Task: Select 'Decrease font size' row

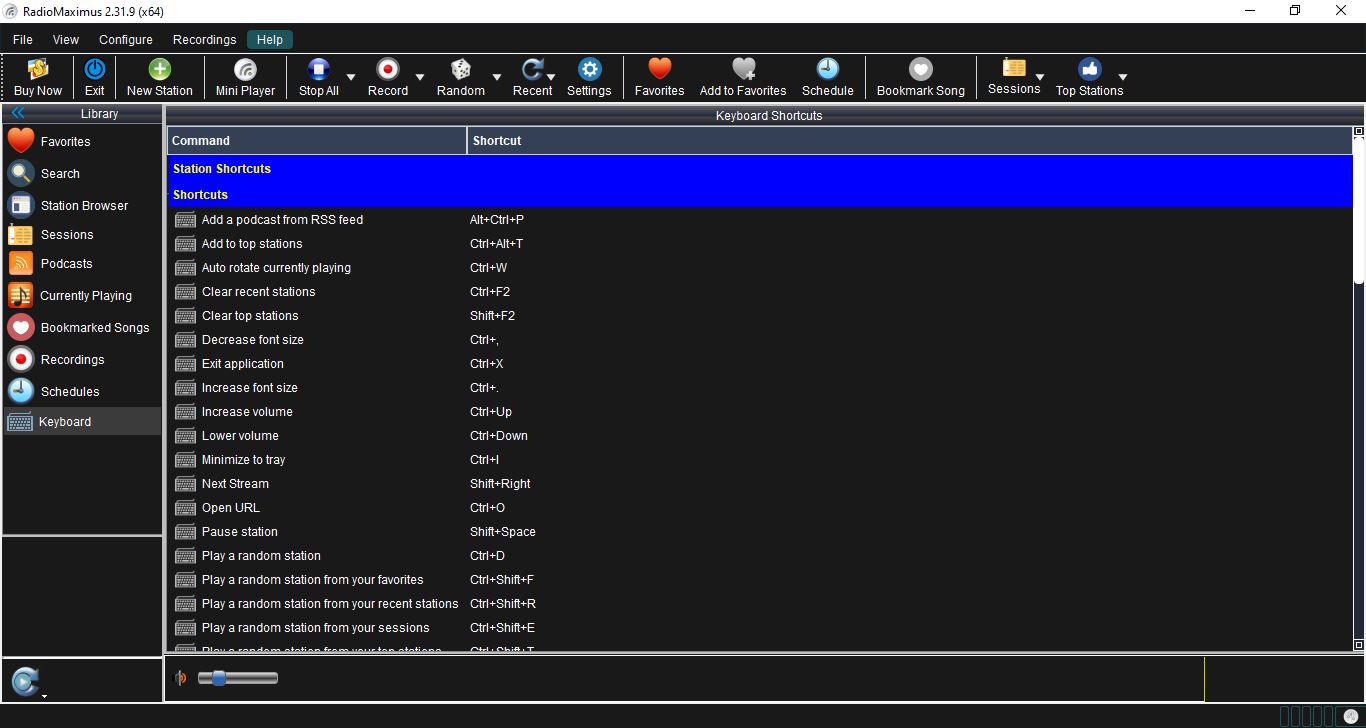Action: [760, 340]
